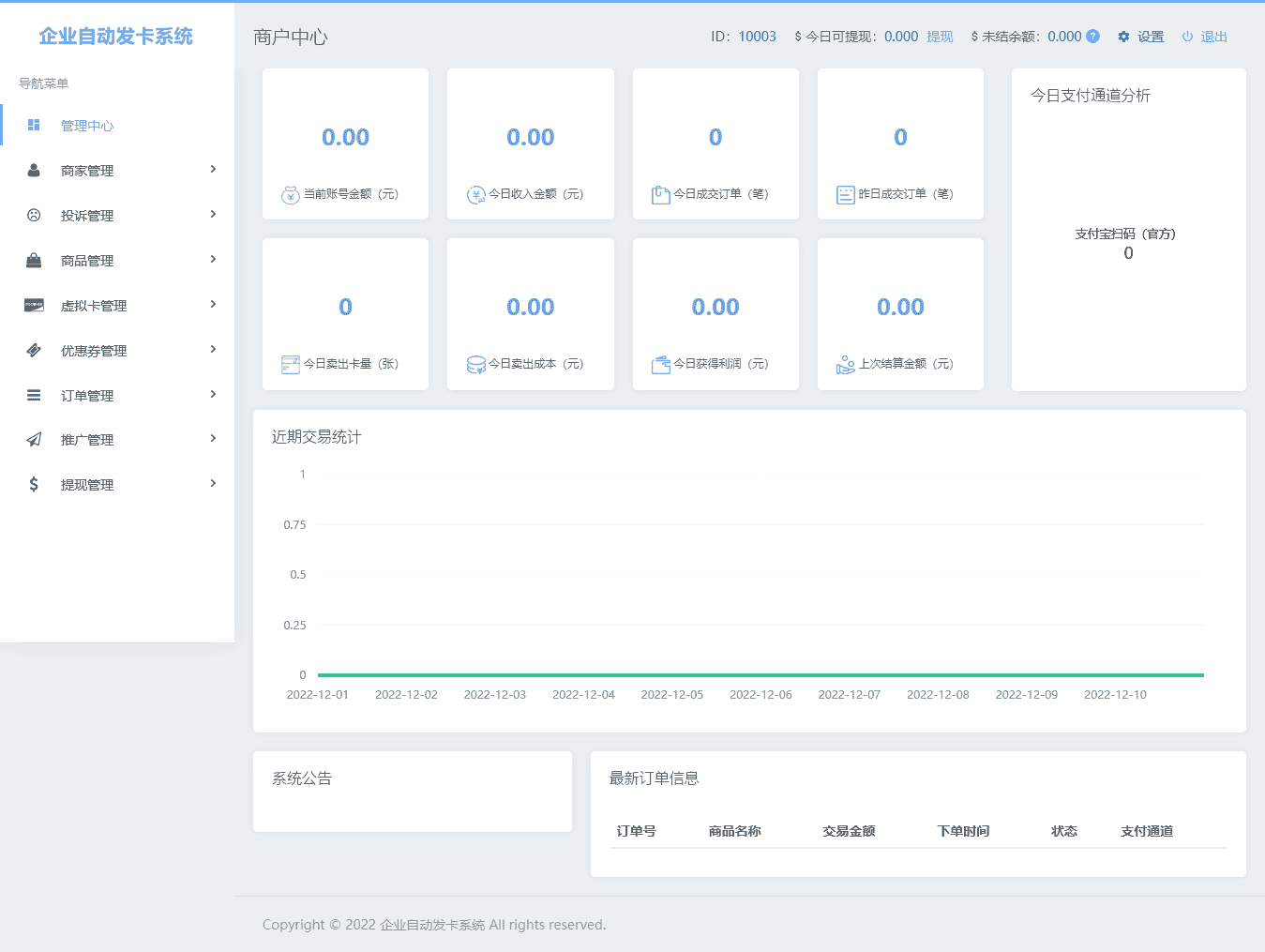
Task: Click the 投诉管理 sad-face icon
Action: pos(34,215)
